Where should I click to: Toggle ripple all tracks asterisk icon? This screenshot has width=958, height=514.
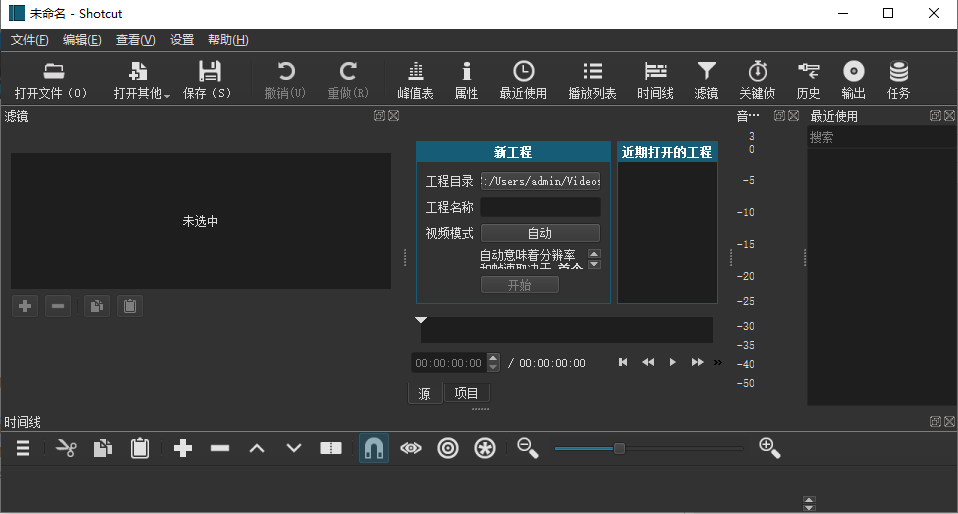[485, 449]
